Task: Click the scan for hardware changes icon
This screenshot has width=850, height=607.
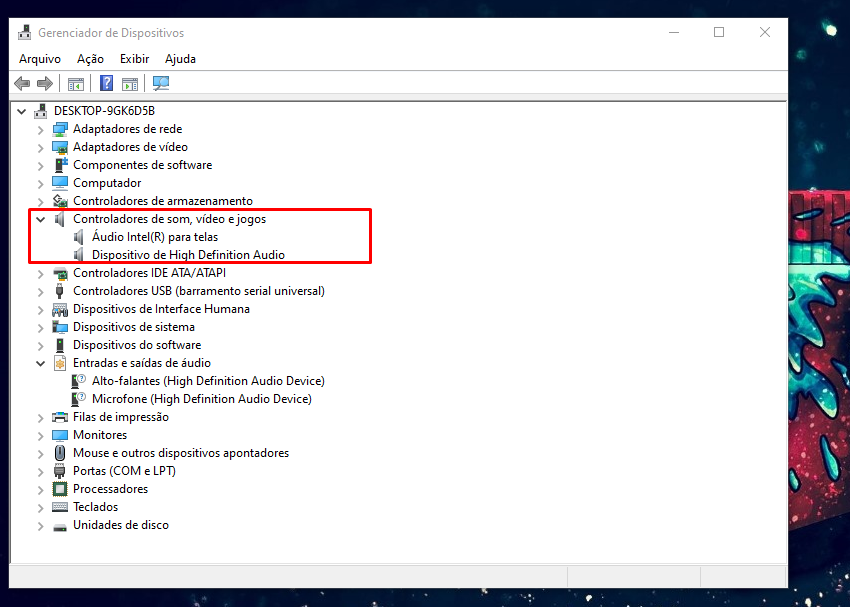Action: [x=161, y=83]
